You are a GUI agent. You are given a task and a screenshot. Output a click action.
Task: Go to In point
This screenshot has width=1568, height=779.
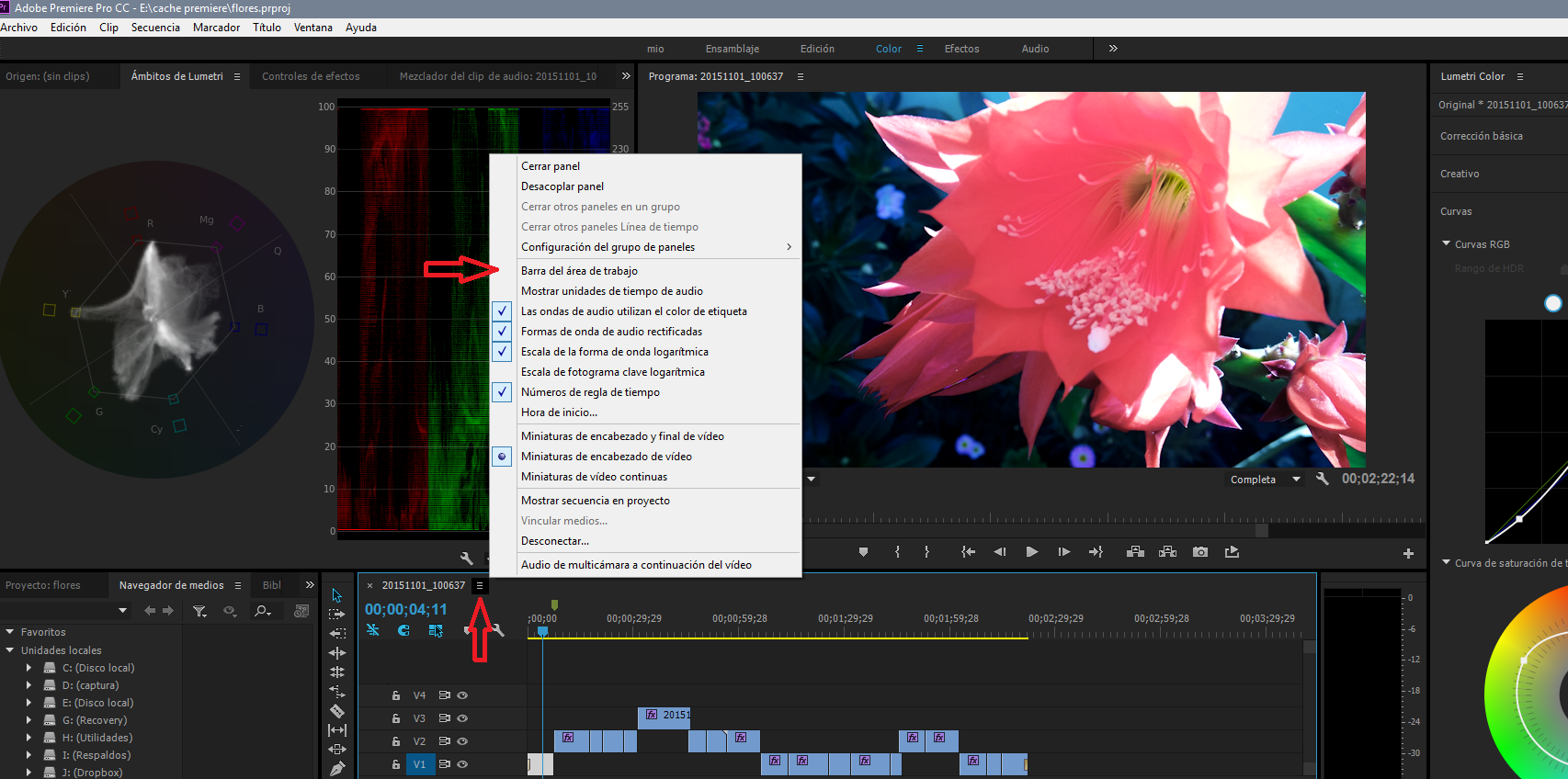[968, 552]
